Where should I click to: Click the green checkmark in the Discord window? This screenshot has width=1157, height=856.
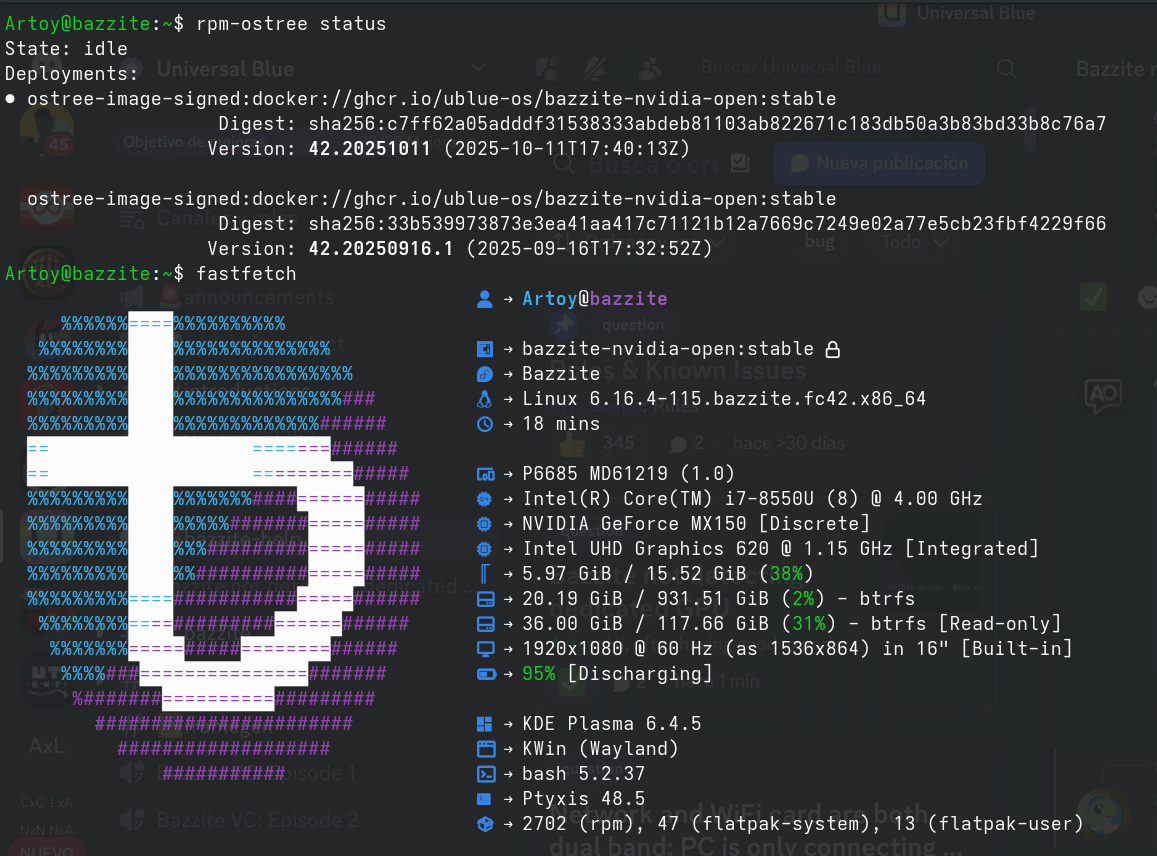coord(1093,297)
